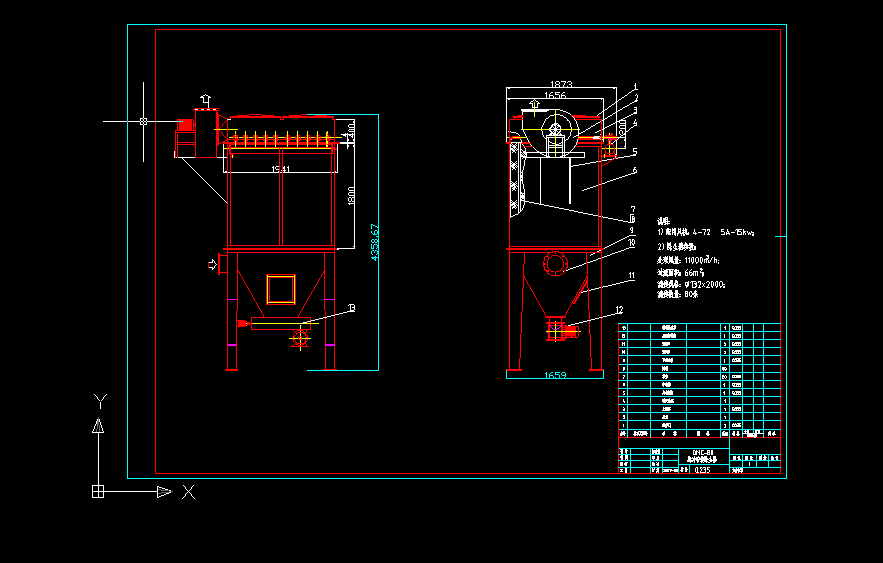Select the up-arrow above fan in right view
883x563 pixels.
pos(534,104)
